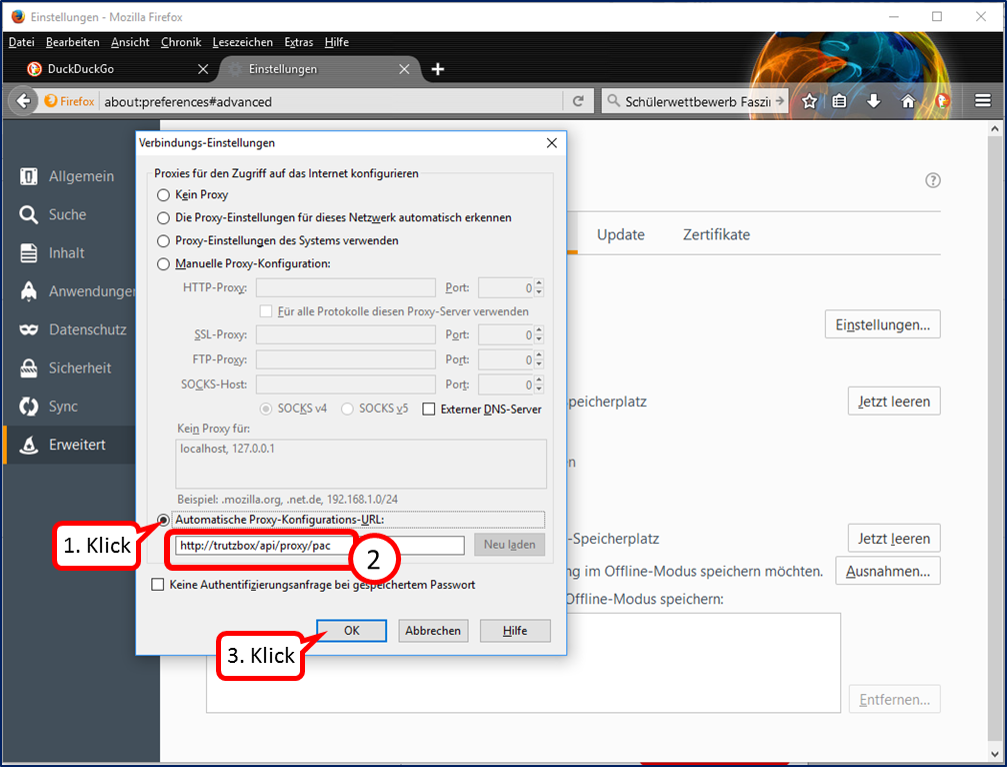Image resolution: width=1007 pixels, height=767 pixels.
Task: Enable Externer DNS-Server checkbox
Action: pyautogui.click(x=428, y=409)
